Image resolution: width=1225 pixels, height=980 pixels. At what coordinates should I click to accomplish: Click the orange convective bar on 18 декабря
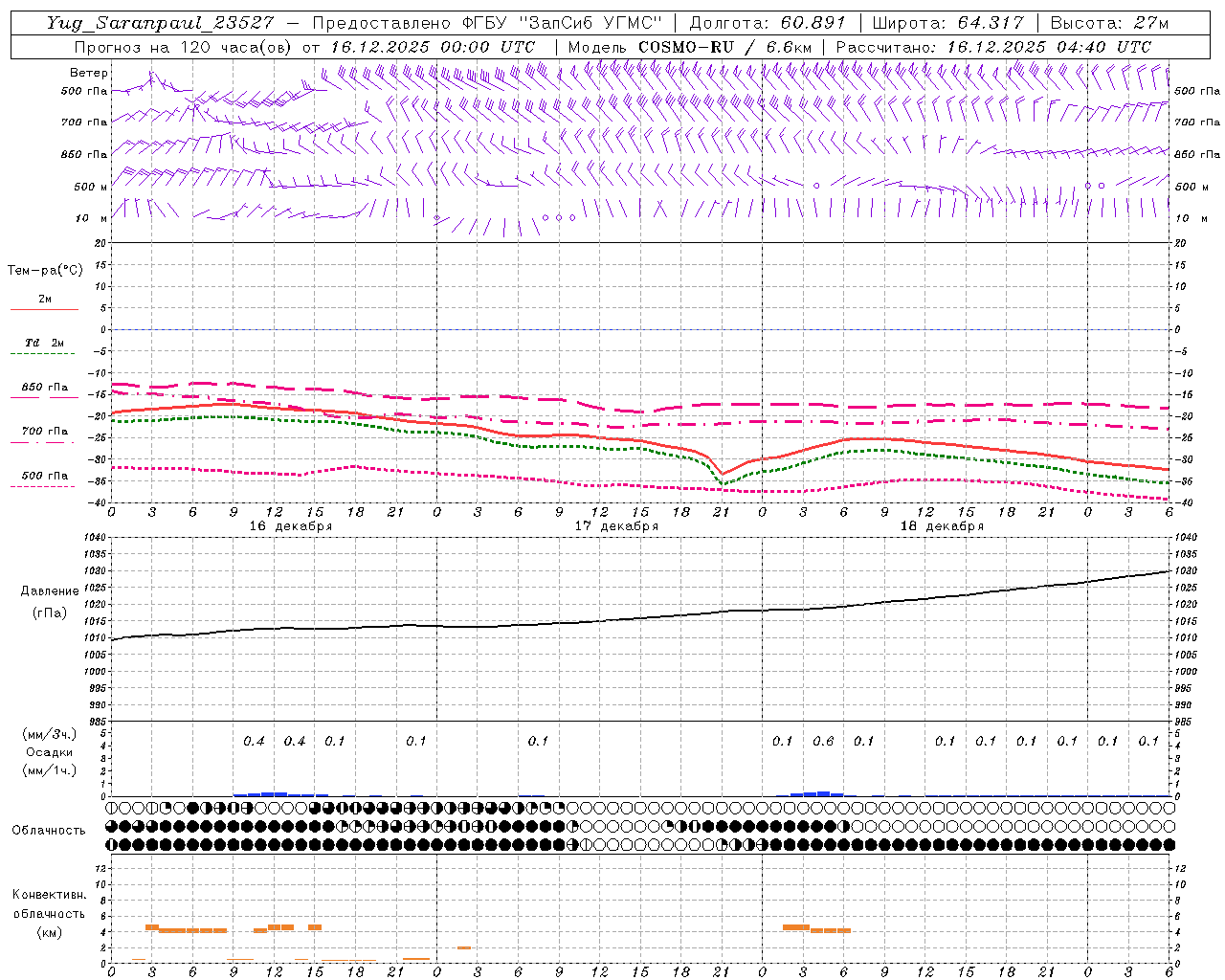pos(816,928)
